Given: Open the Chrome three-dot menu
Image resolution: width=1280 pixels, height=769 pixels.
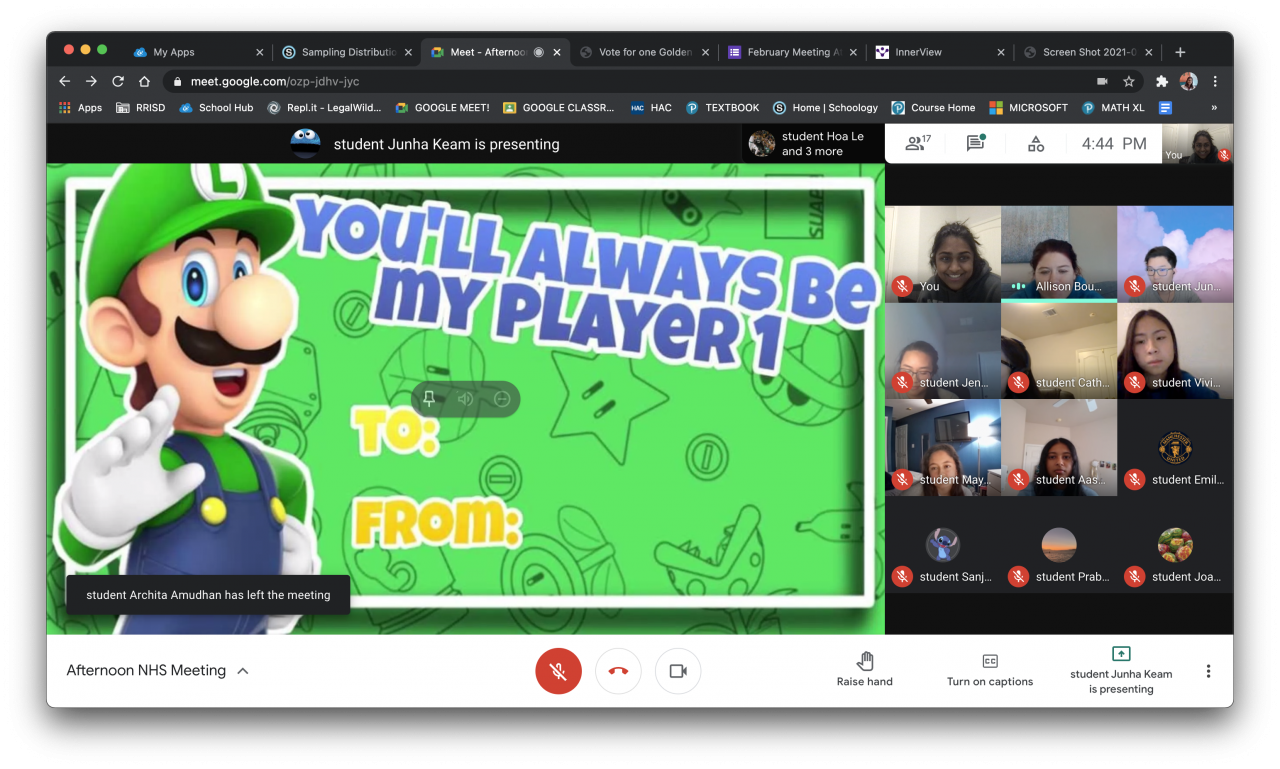Looking at the screenshot, I should (1215, 81).
